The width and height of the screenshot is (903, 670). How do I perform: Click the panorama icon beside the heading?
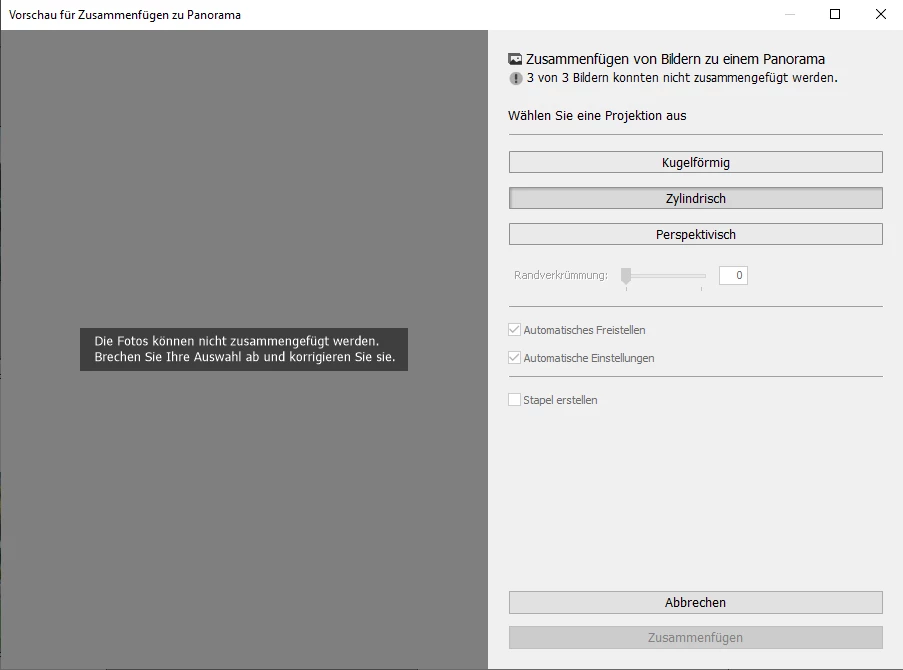click(515, 59)
